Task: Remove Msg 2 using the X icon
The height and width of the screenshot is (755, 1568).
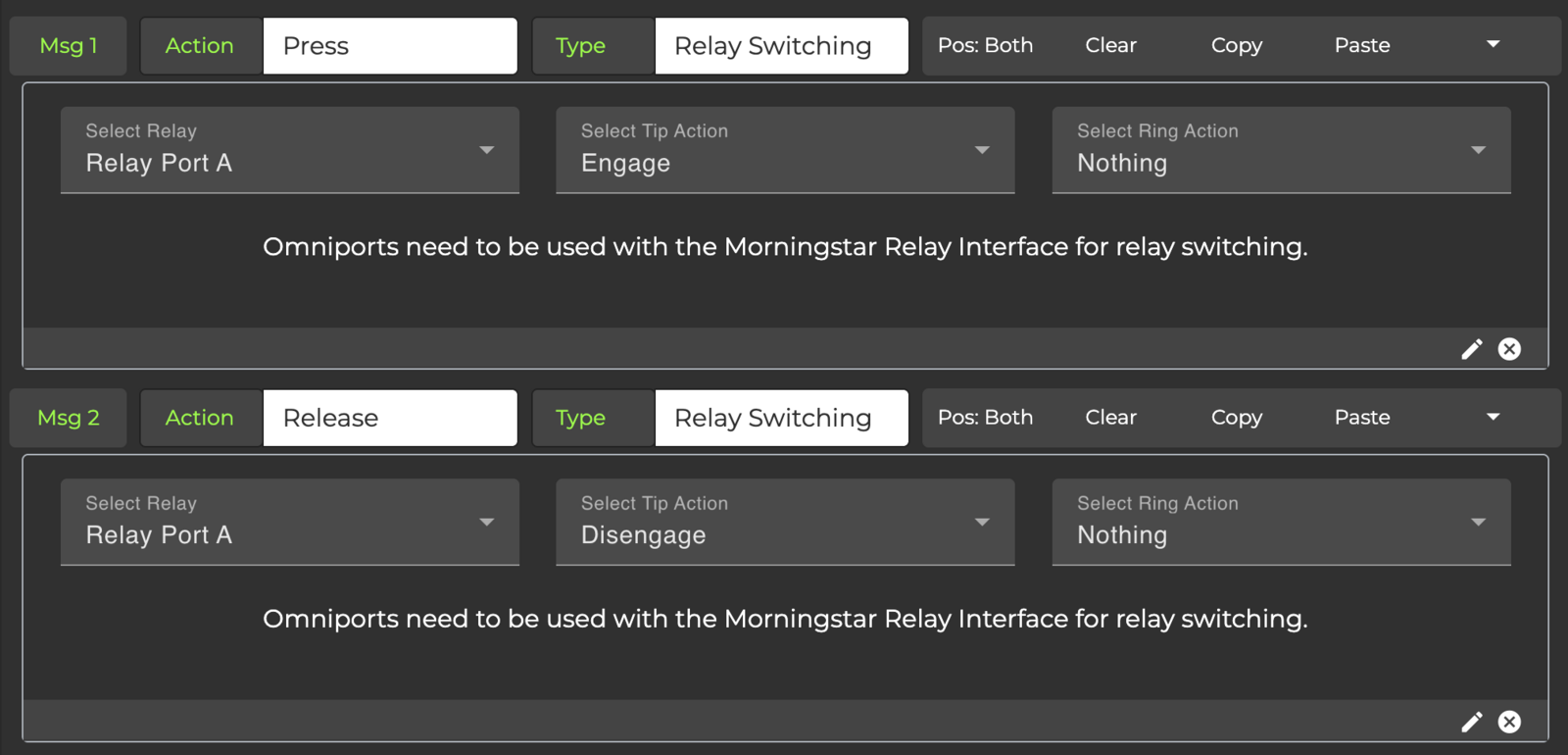Action: (1509, 722)
